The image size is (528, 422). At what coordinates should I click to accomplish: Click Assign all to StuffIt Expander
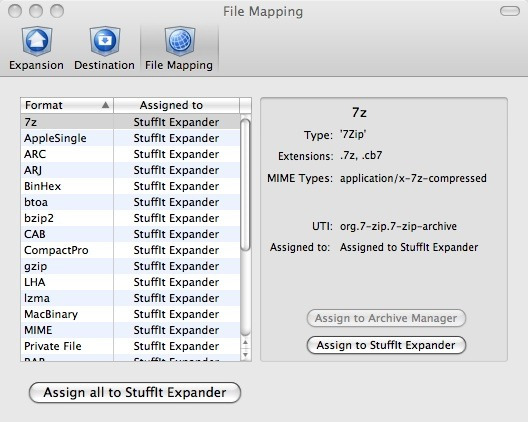135,392
